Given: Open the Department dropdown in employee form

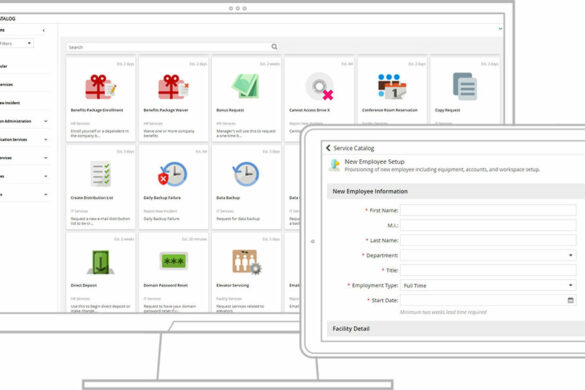Looking at the screenshot, I should point(488,255).
